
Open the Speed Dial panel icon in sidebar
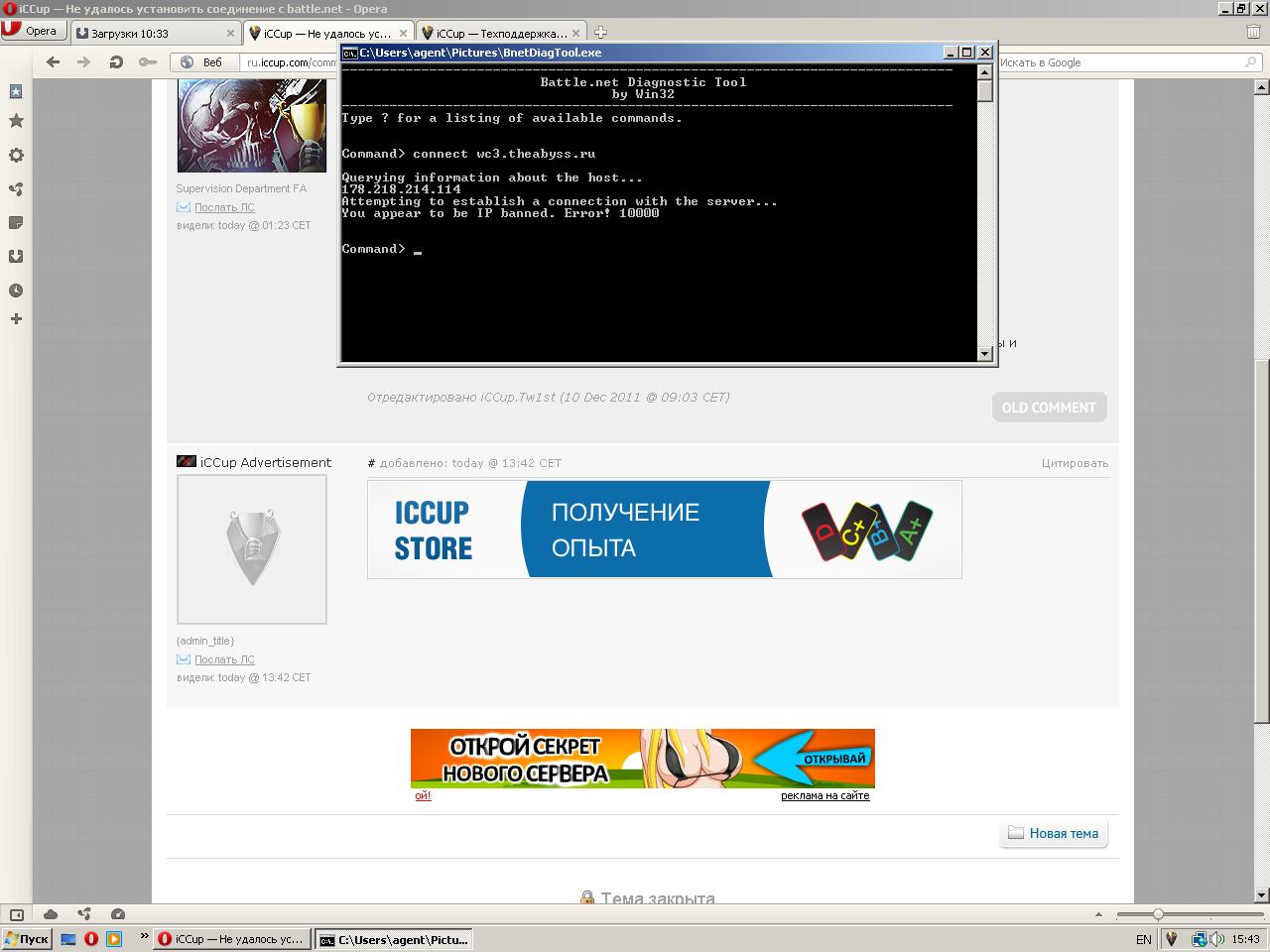(x=16, y=91)
